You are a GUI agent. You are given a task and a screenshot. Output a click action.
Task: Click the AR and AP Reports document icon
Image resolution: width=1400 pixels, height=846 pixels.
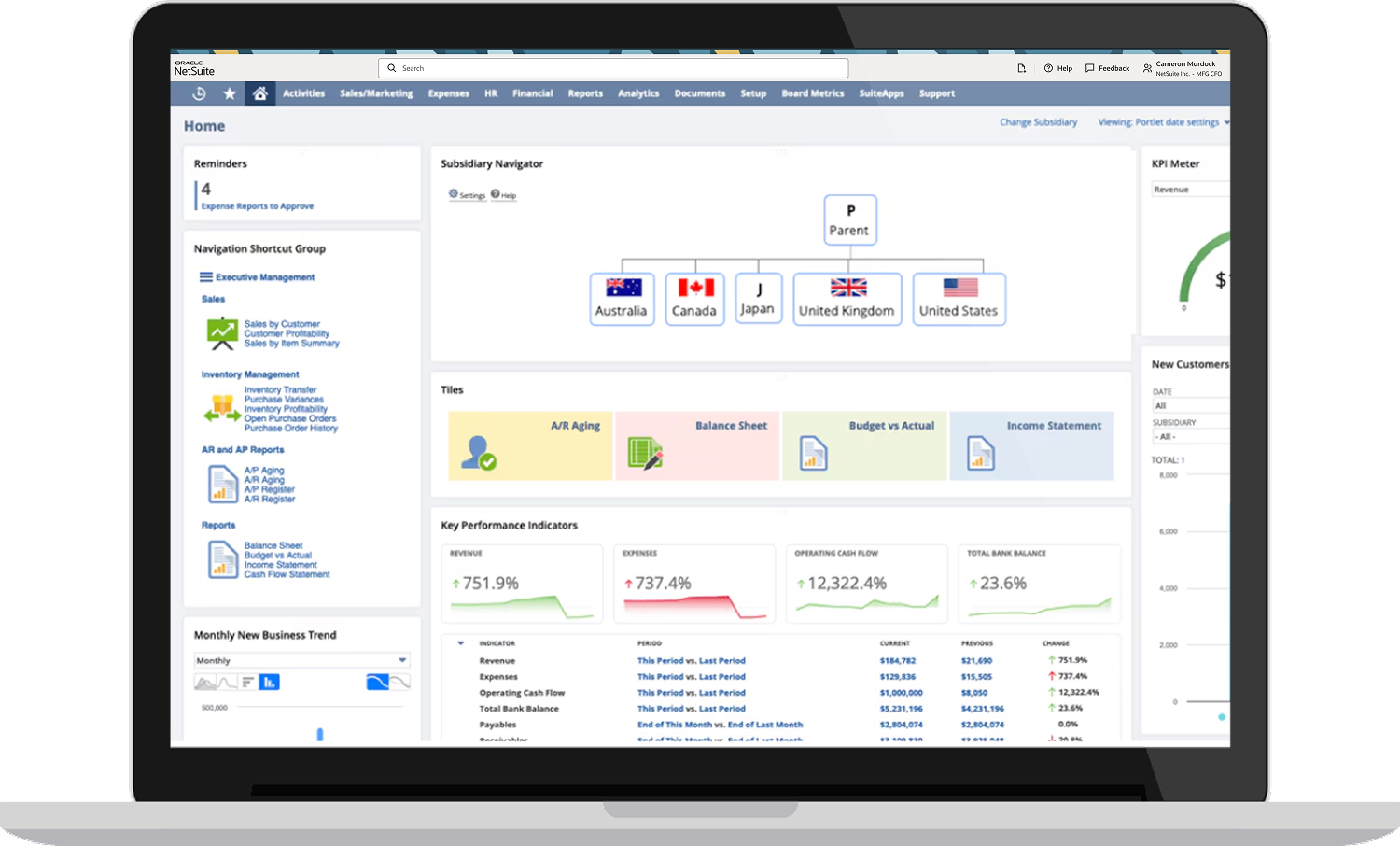pyautogui.click(x=223, y=484)
